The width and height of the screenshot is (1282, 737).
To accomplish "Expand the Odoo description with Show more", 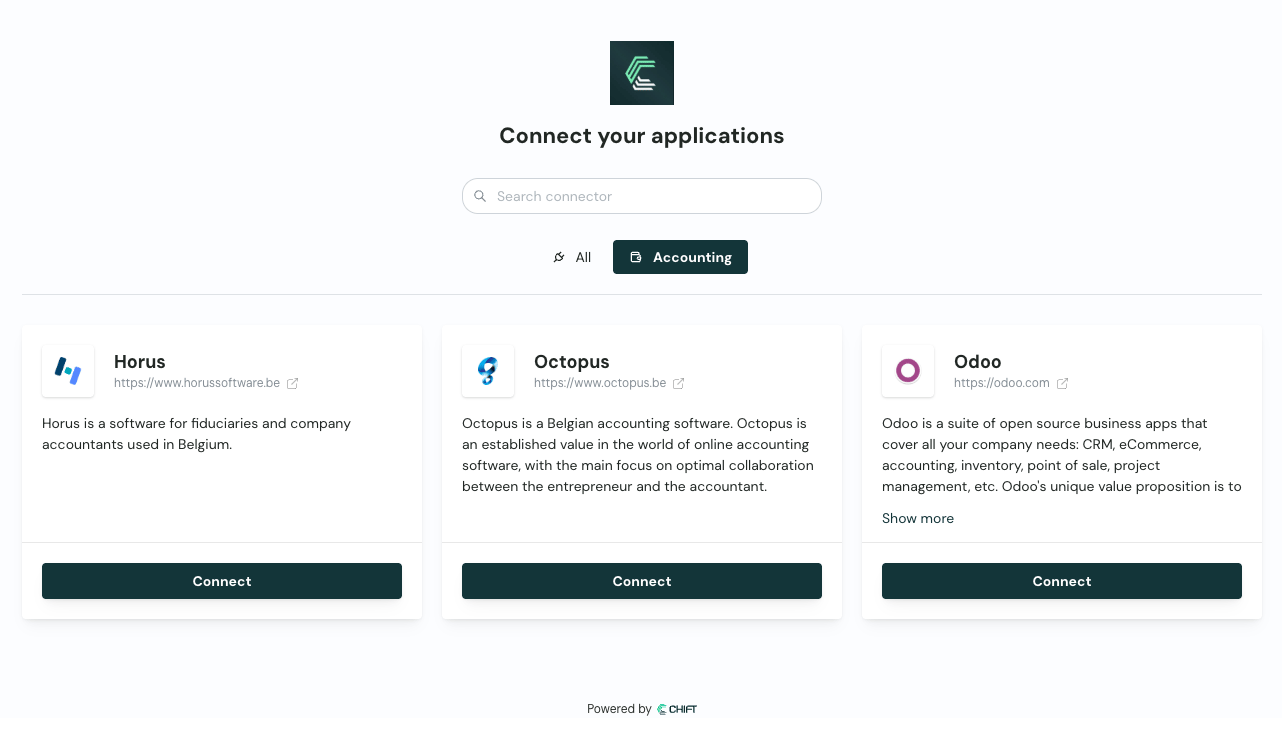I will [x=918, y=518].
